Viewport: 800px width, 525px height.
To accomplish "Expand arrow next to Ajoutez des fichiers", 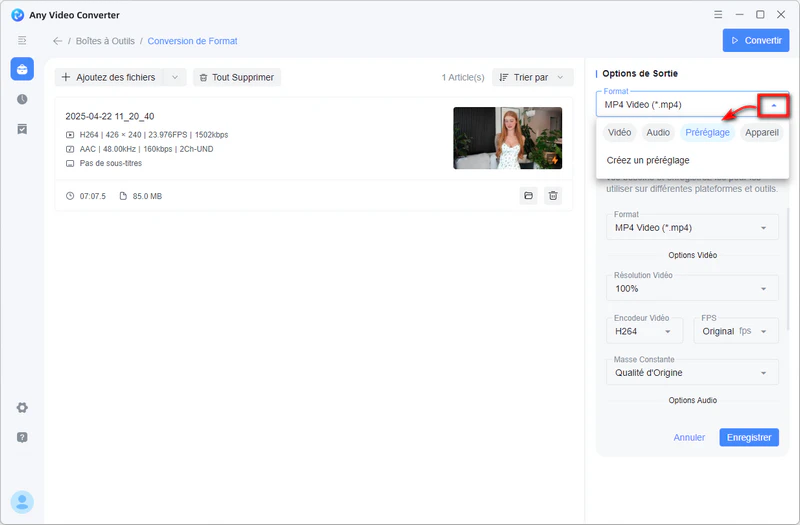I will [175, 77].
